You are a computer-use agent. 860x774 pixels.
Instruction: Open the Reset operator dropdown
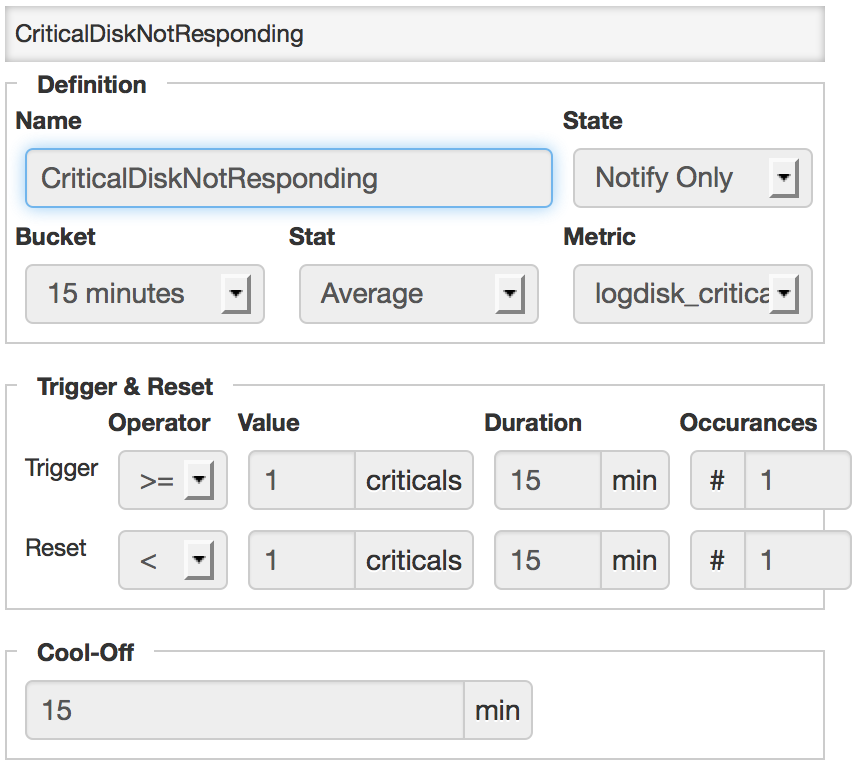(173, 561)
